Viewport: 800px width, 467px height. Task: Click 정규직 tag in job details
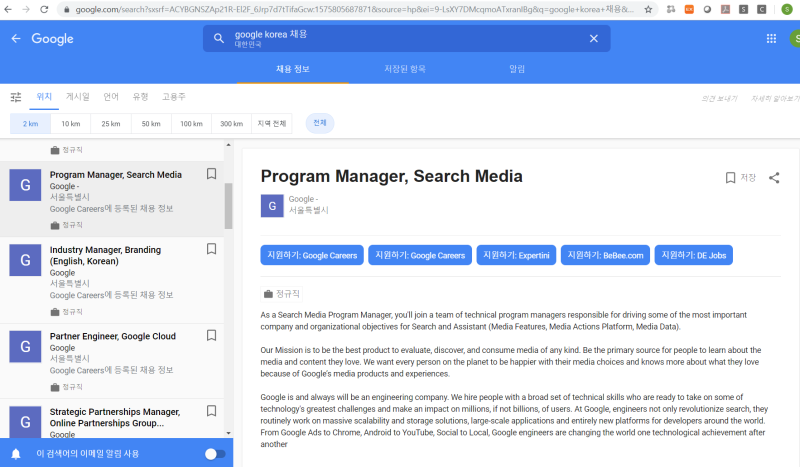click(282, 294)
